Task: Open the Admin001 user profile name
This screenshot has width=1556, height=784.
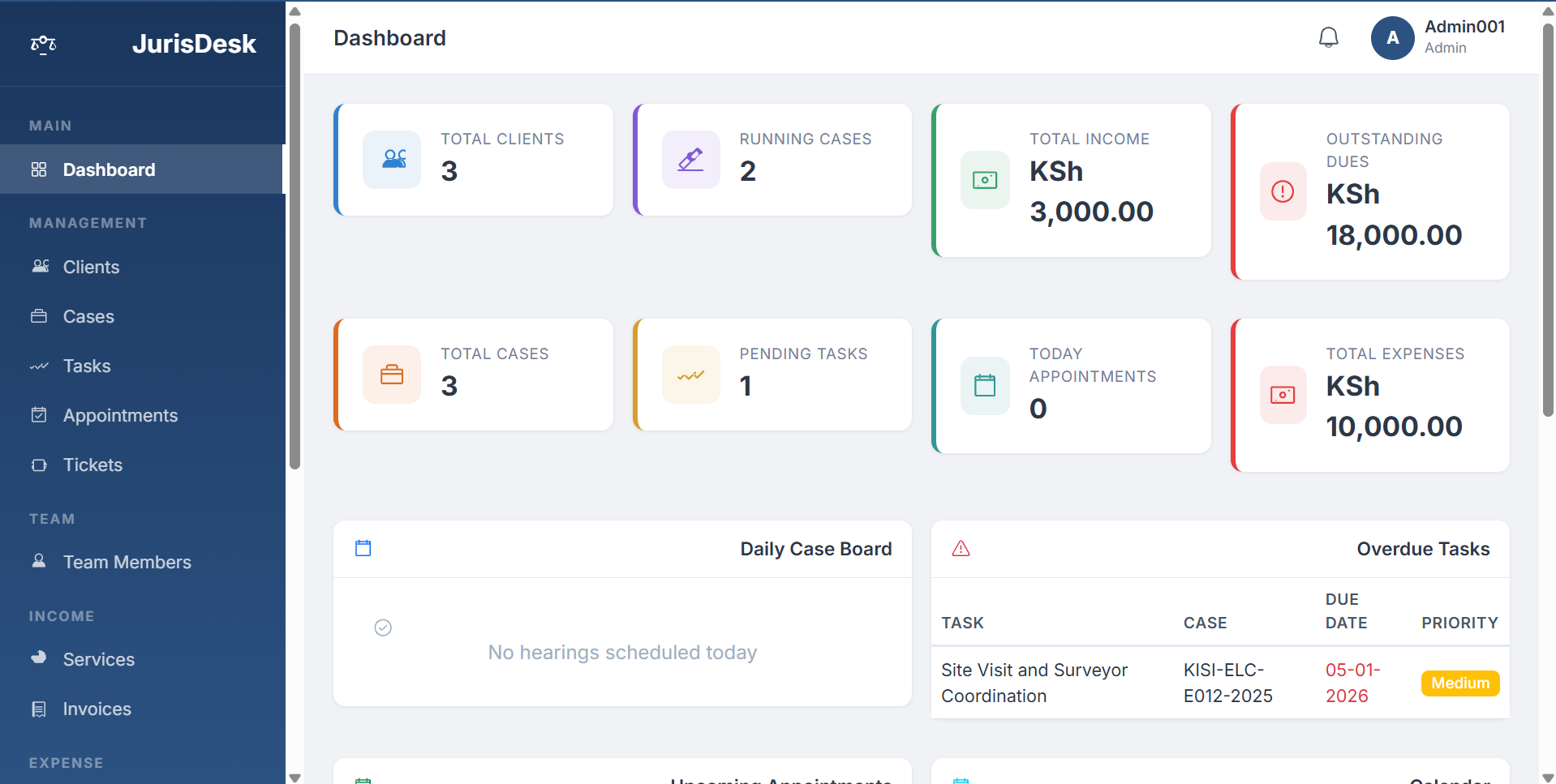Action: 1464,27
